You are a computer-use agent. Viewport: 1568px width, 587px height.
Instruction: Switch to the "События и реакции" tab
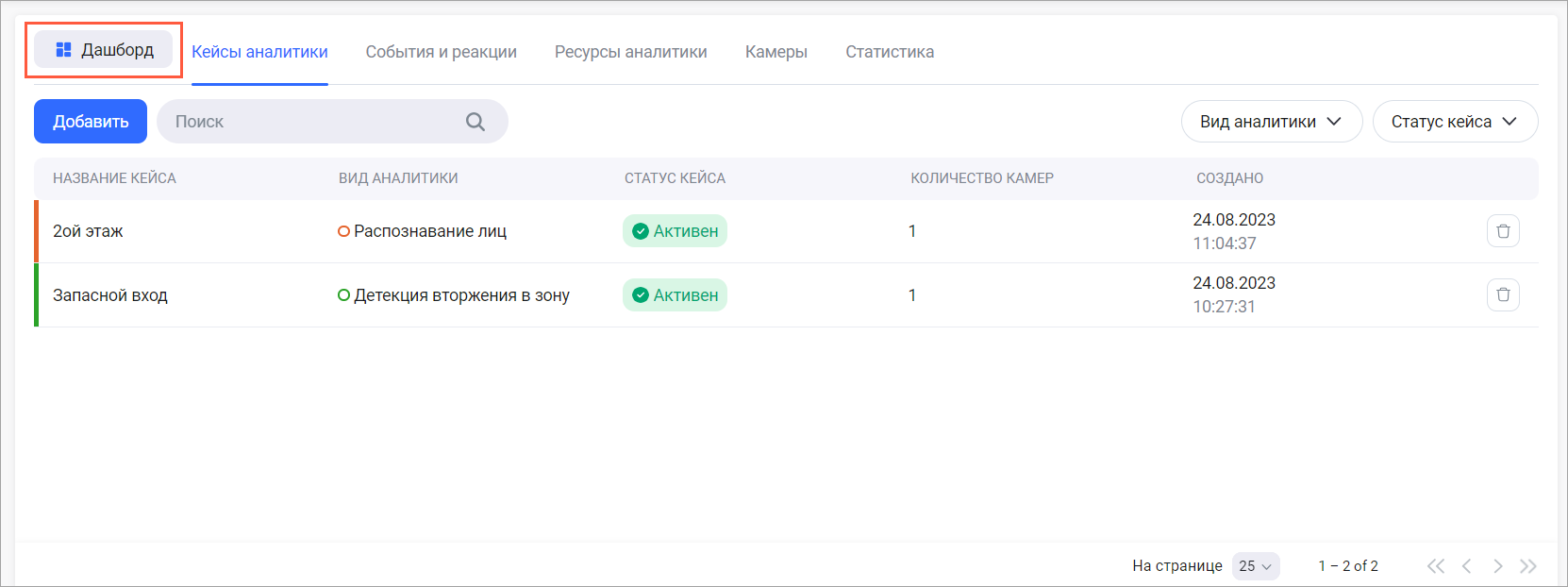(441, 52)
